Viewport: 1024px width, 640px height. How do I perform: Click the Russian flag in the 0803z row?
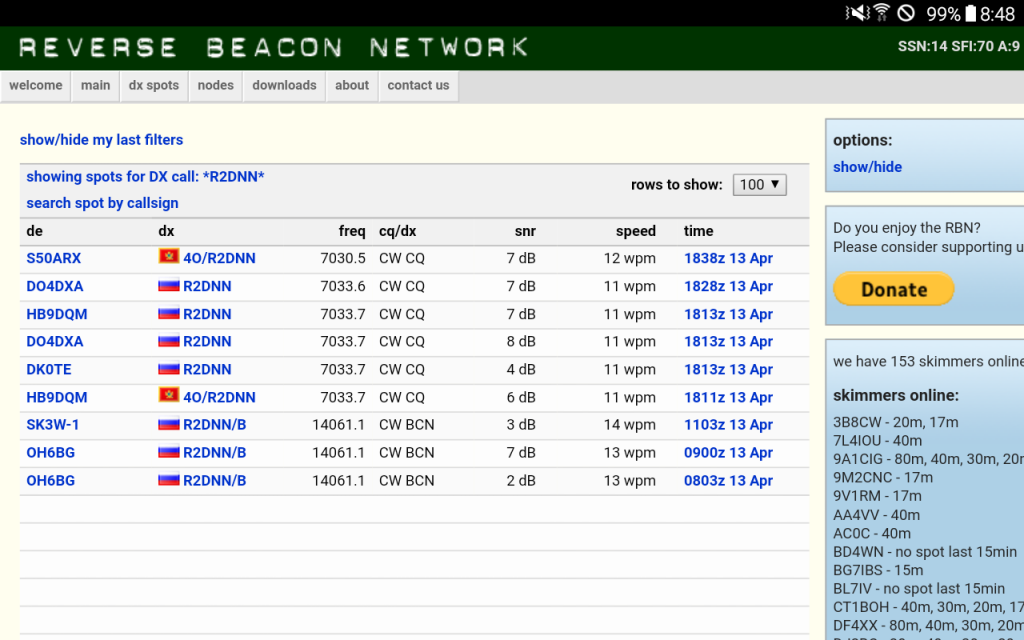coord(168,480)
